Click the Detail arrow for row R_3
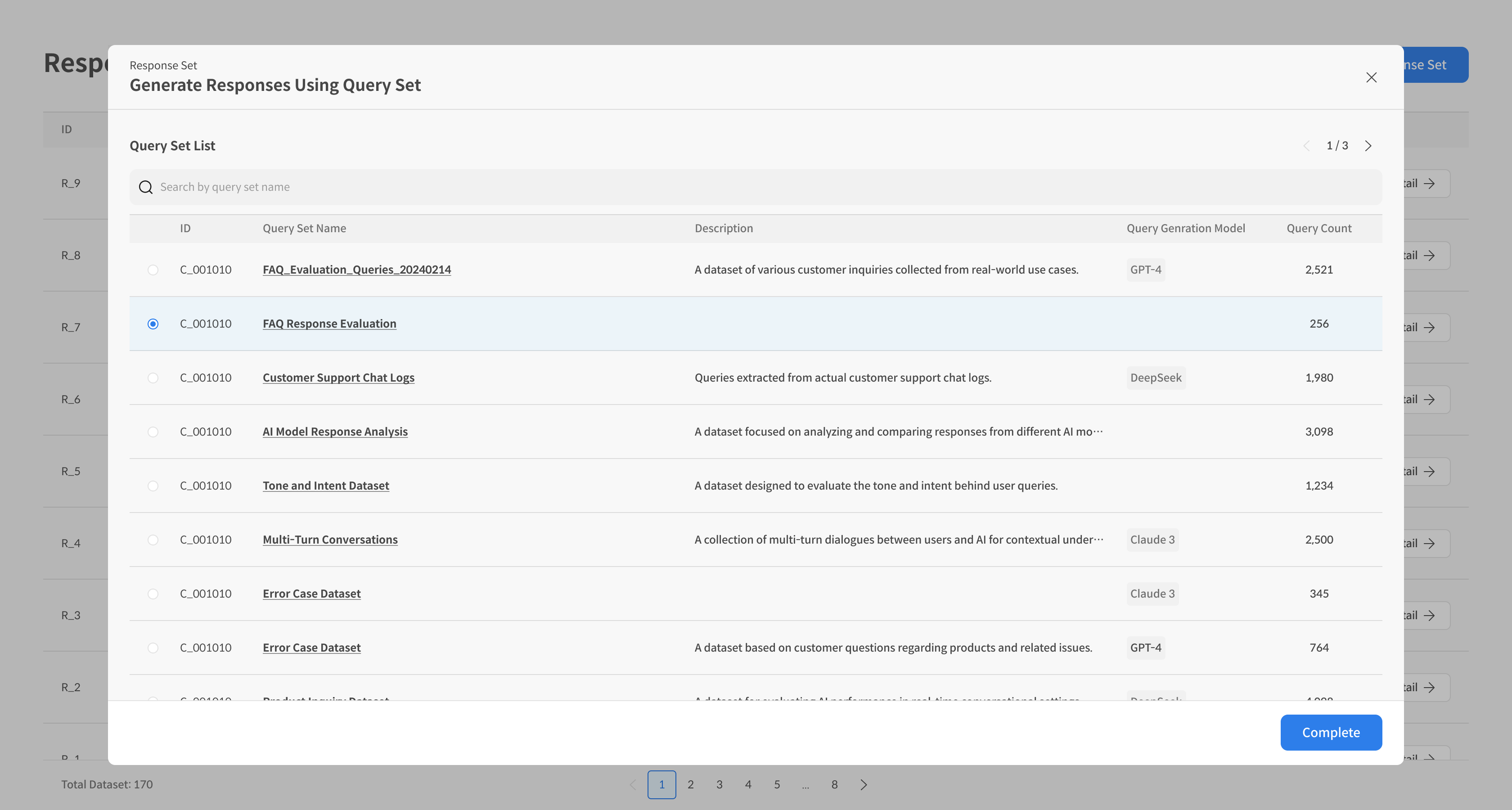 [1429, 616]
